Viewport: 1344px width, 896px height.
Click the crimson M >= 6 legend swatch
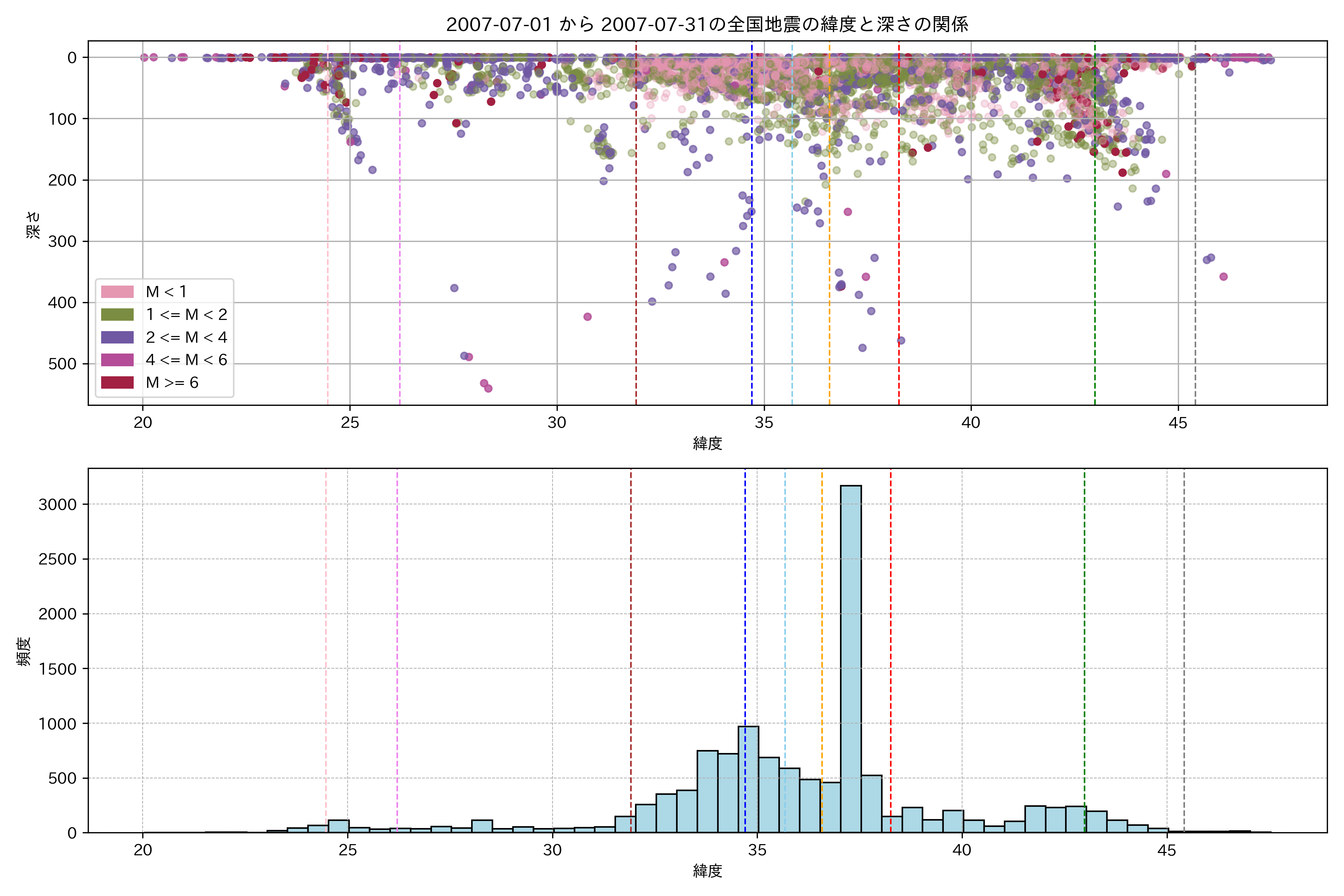(117, 383)
